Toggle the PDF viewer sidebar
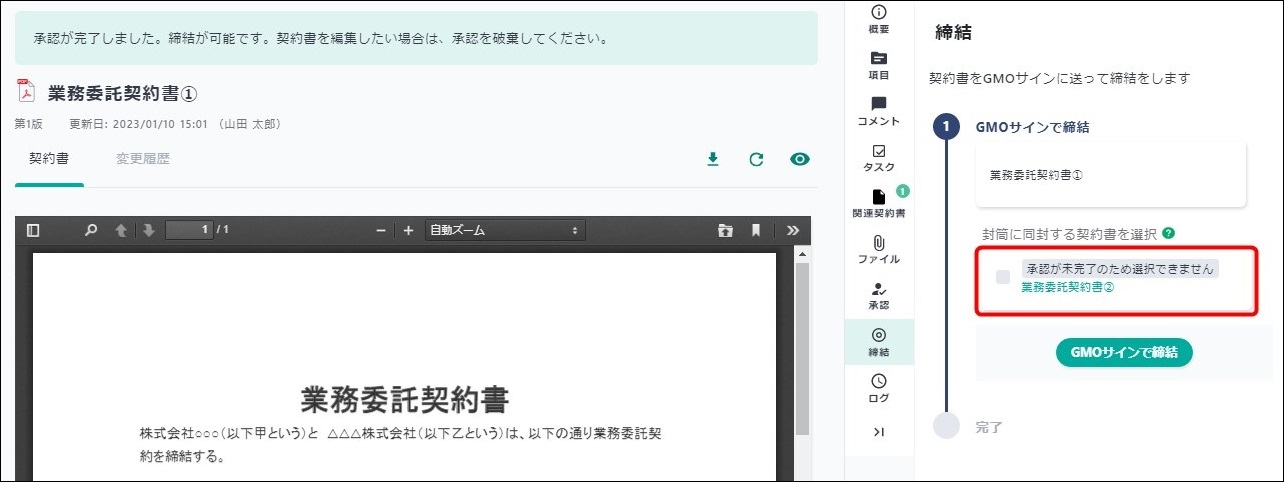The height and width of the screenshot is (482, 1284). point(33,230)
